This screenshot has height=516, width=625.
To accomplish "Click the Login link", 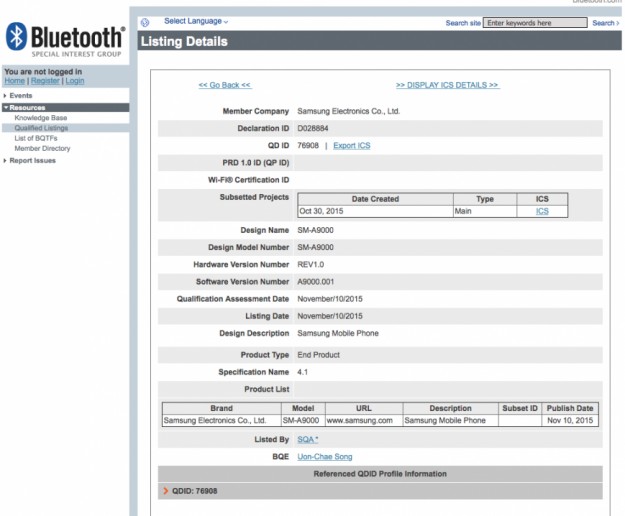I will [x=74, y=81].
